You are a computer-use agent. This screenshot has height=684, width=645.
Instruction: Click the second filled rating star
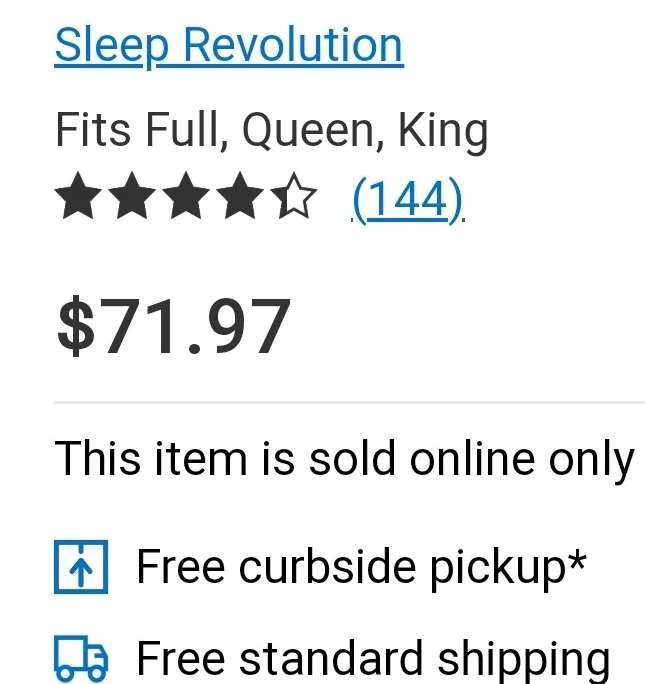coord(132,195)
